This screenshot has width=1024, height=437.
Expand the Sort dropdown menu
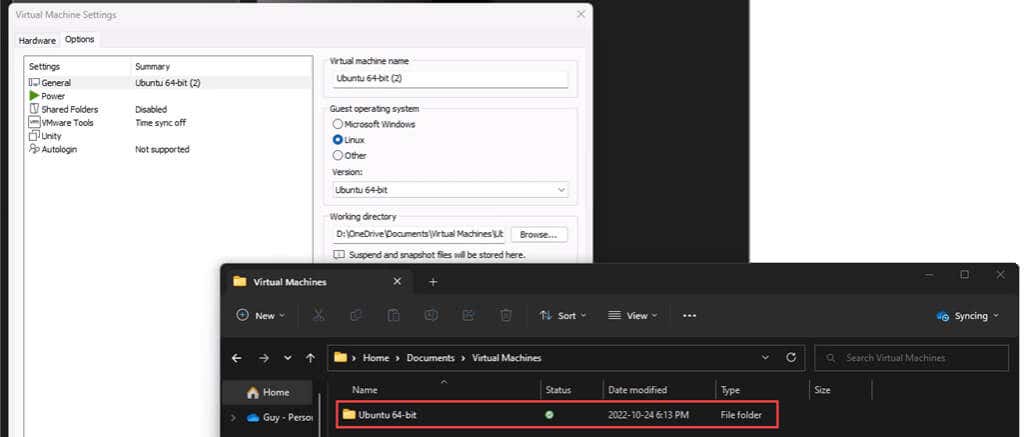563,315
